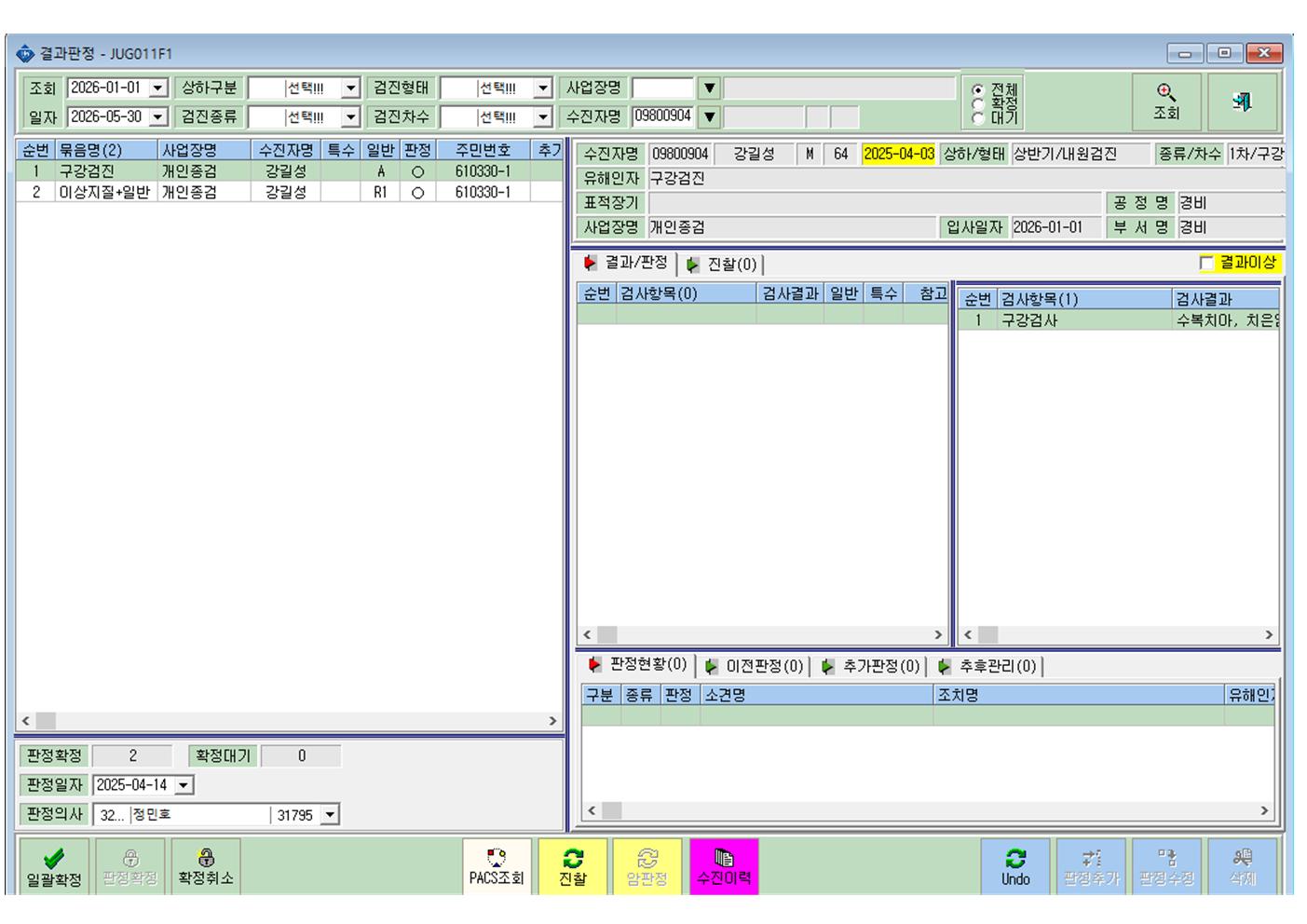This screenshot has height=924, width=1307.
Task: Open the PACS조회 viewer button
Action: click(497, 866)
